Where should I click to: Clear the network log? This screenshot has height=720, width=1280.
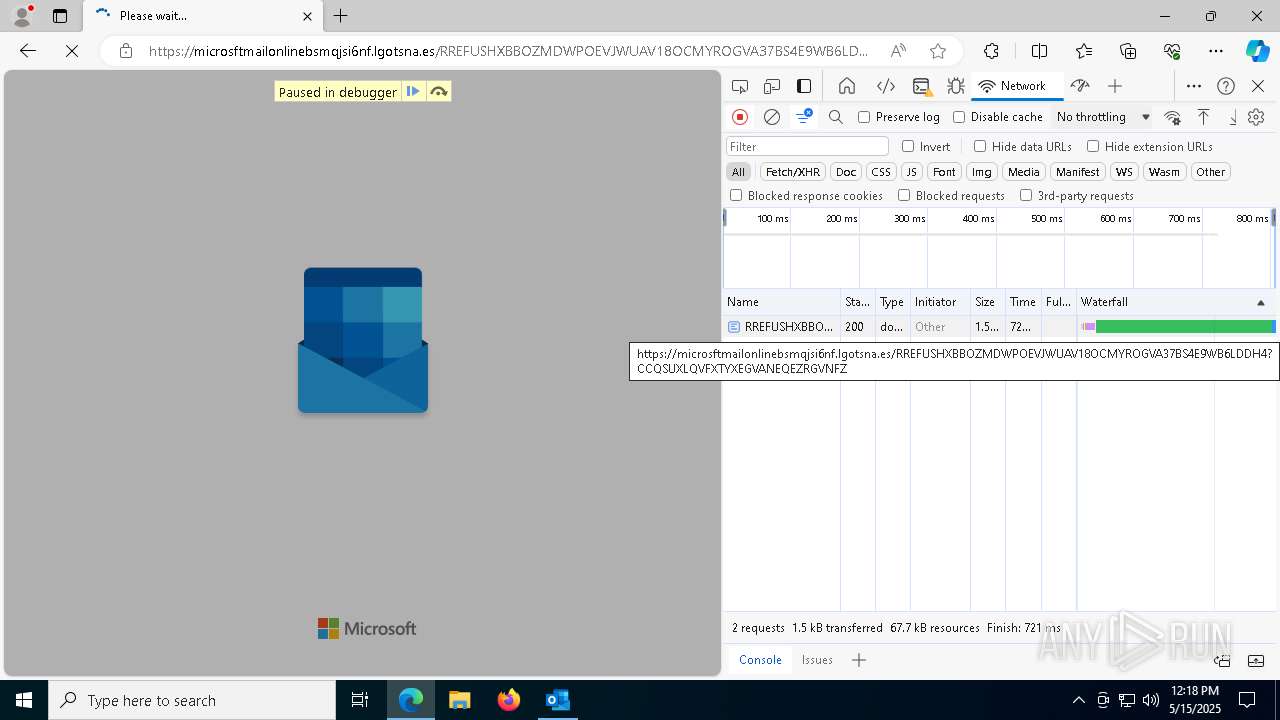click(772, 117)
